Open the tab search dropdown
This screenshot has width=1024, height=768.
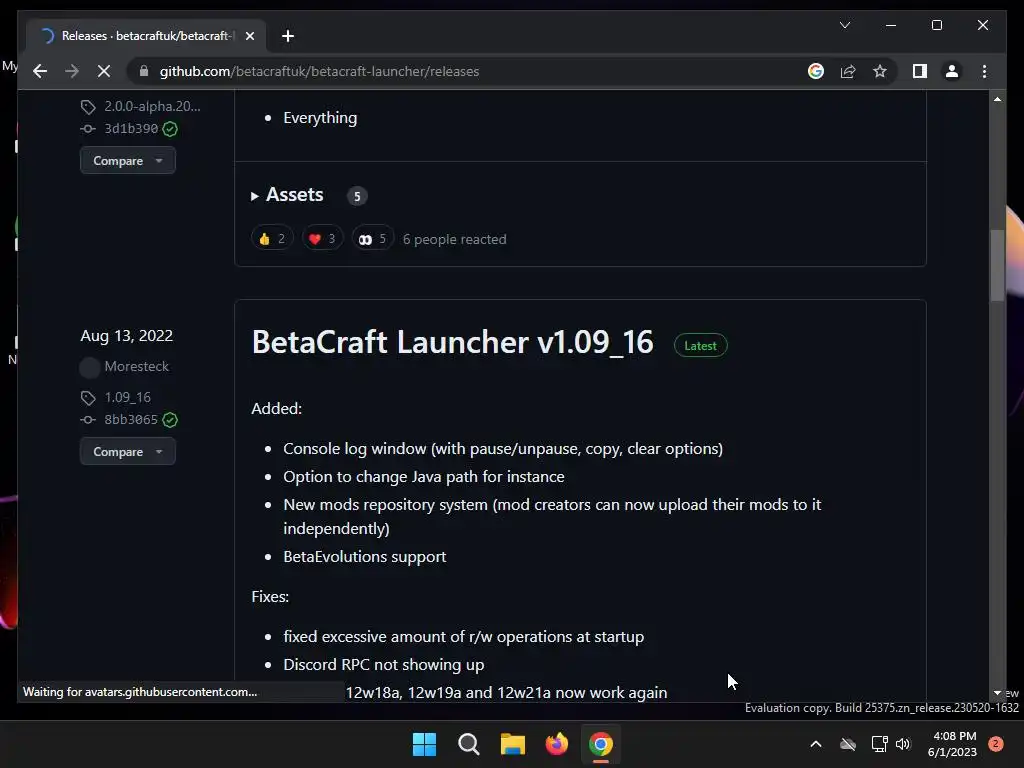click(844, 25)
